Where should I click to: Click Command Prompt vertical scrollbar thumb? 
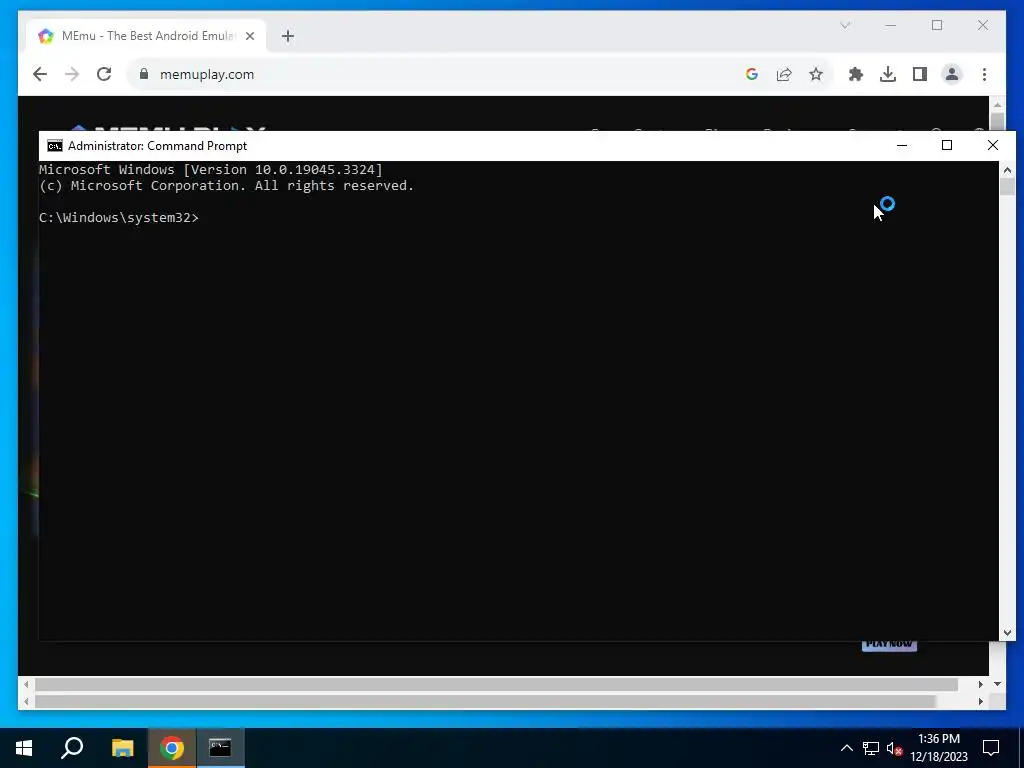1007,187
